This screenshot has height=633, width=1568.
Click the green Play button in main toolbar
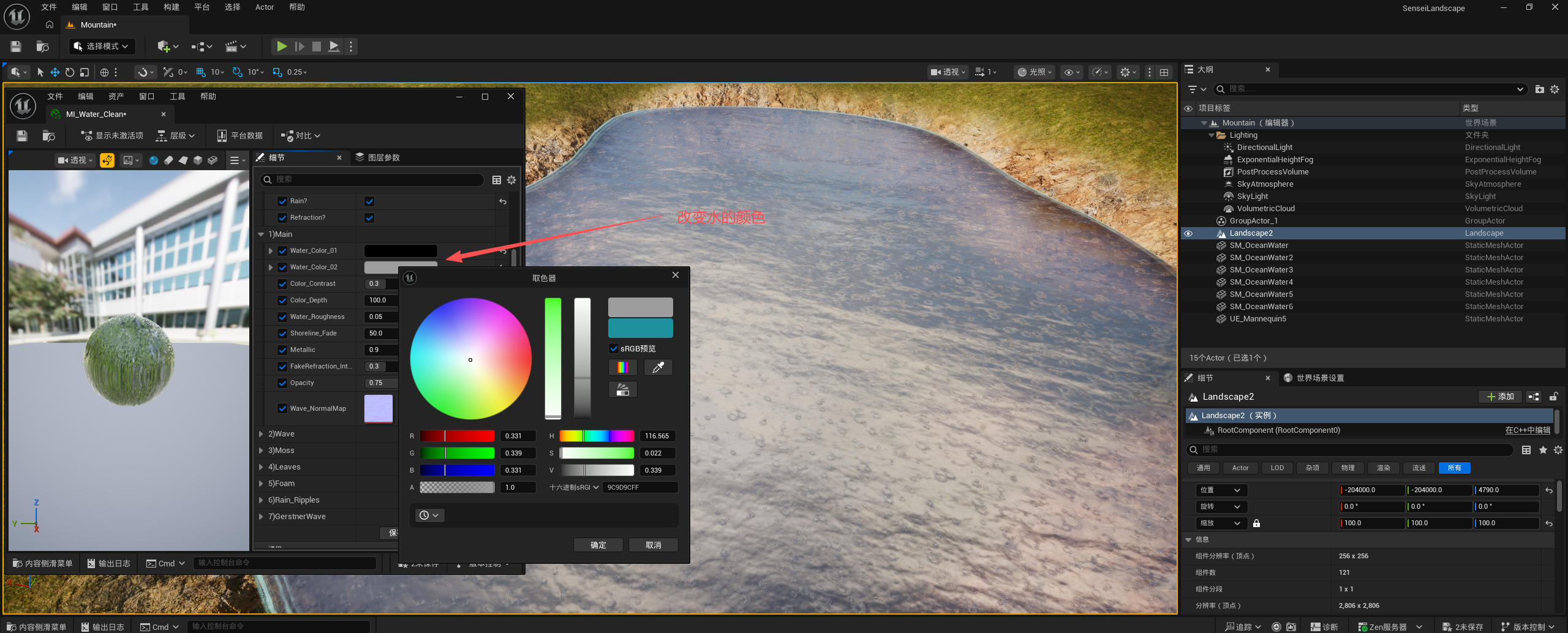[x=282, y=47]
